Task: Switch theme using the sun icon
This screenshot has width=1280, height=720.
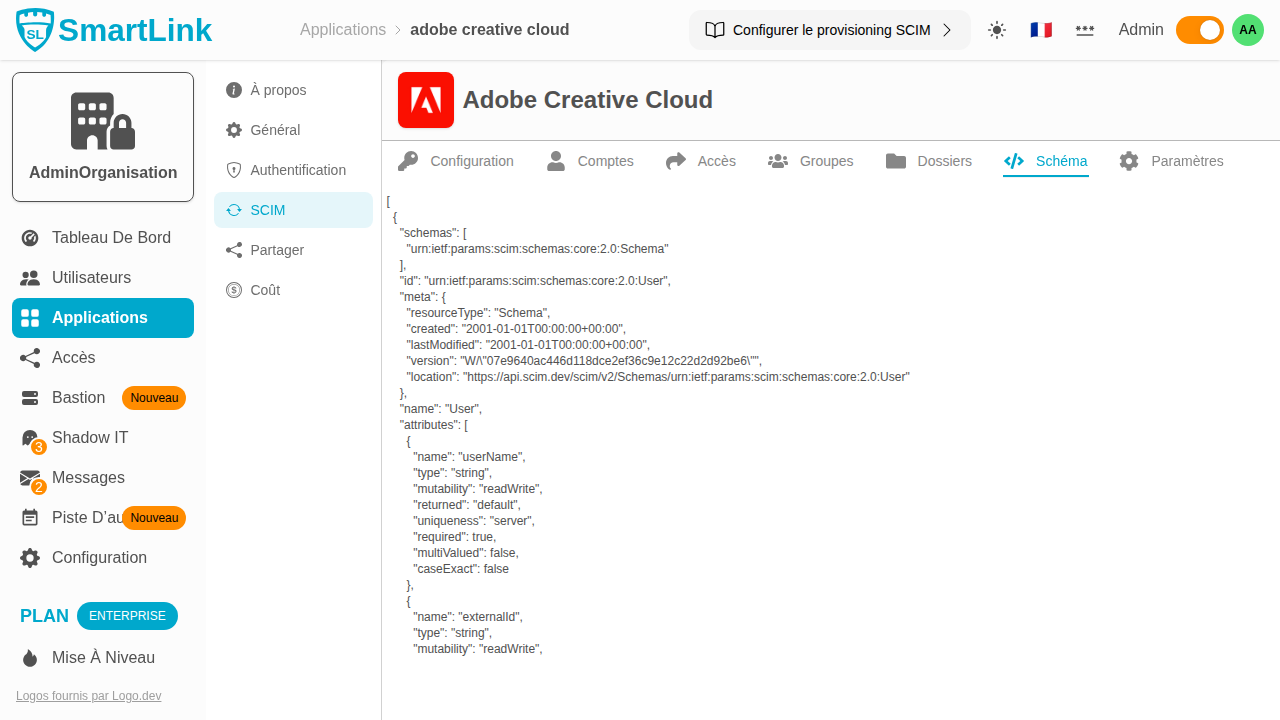Action: point(997,30)
